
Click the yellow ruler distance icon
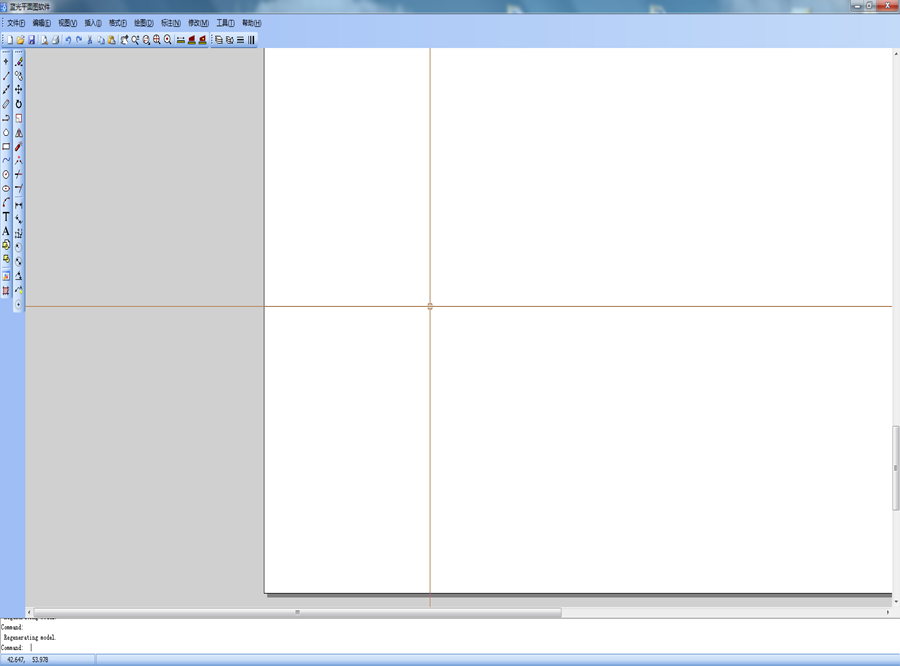[181, 40]
